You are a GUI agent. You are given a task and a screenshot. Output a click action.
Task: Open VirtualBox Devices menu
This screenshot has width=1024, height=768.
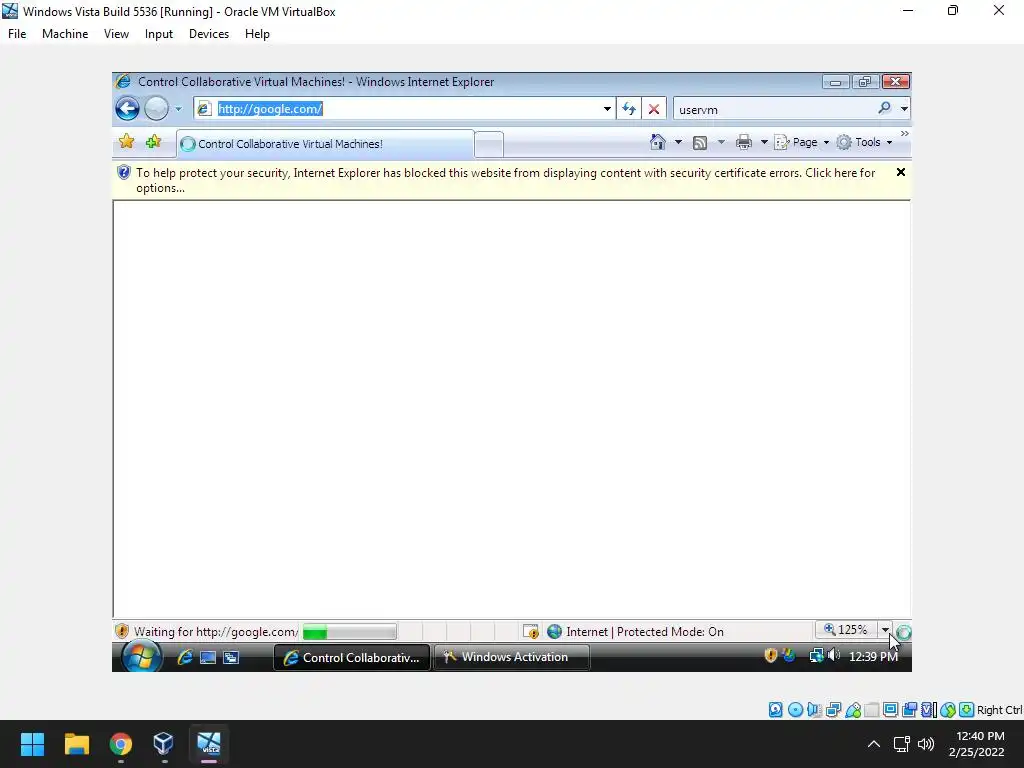[x=209, y=34]
